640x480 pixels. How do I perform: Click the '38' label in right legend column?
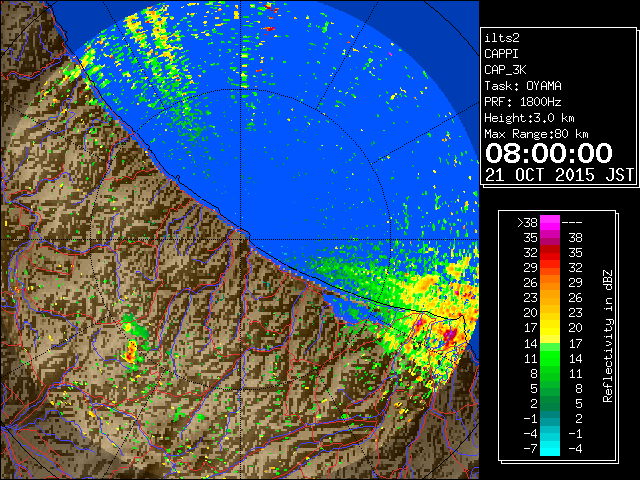coord(575,238)
